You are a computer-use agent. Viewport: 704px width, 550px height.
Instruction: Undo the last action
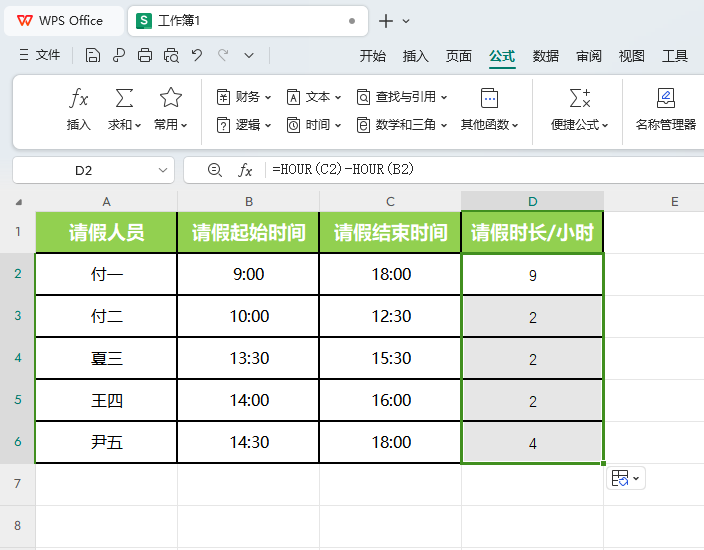(x=197, y=55)
